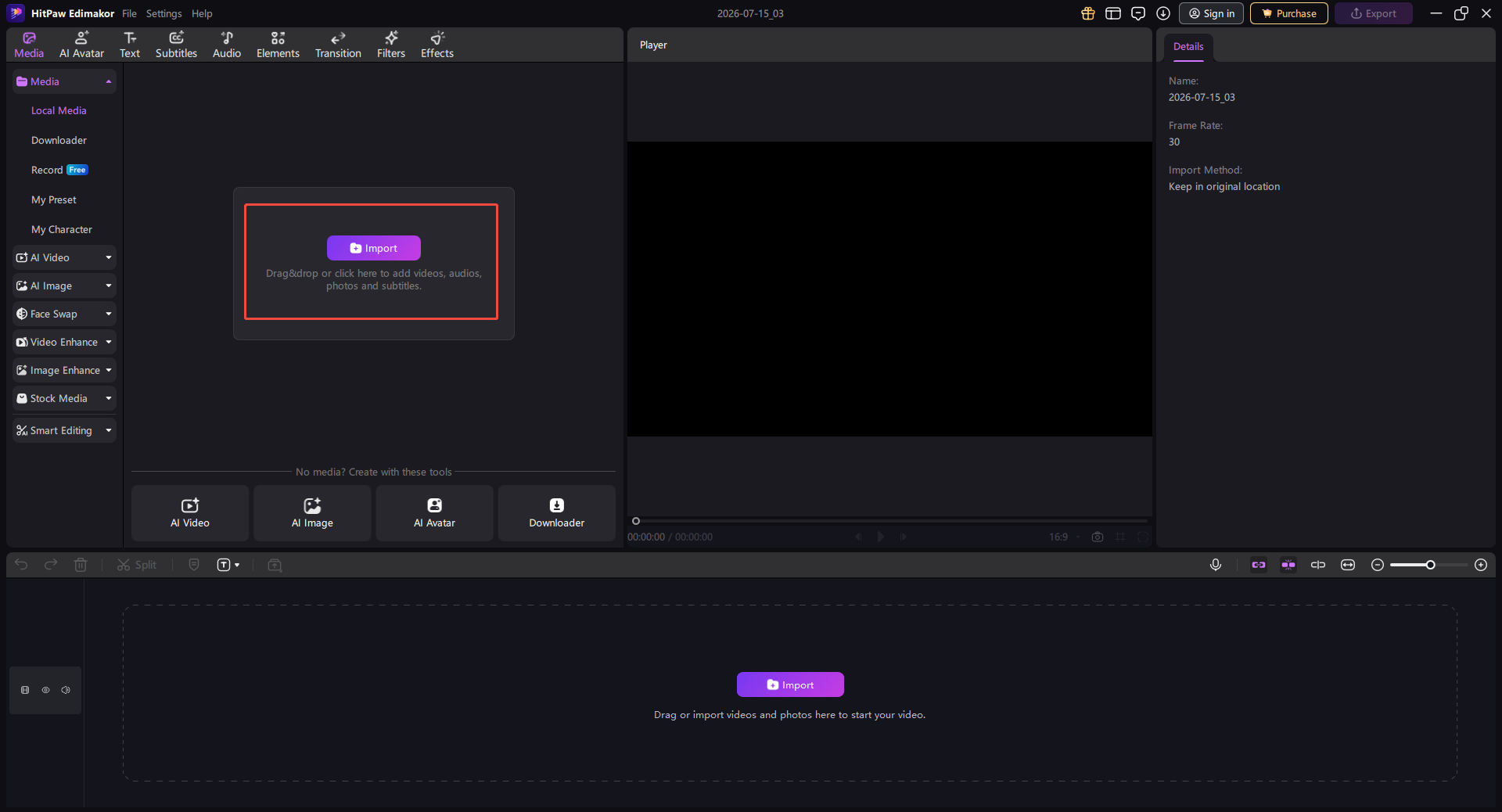The image size is (1502, 812).
Task: Click the player fullscreen icon
Action: point(1144,537)
